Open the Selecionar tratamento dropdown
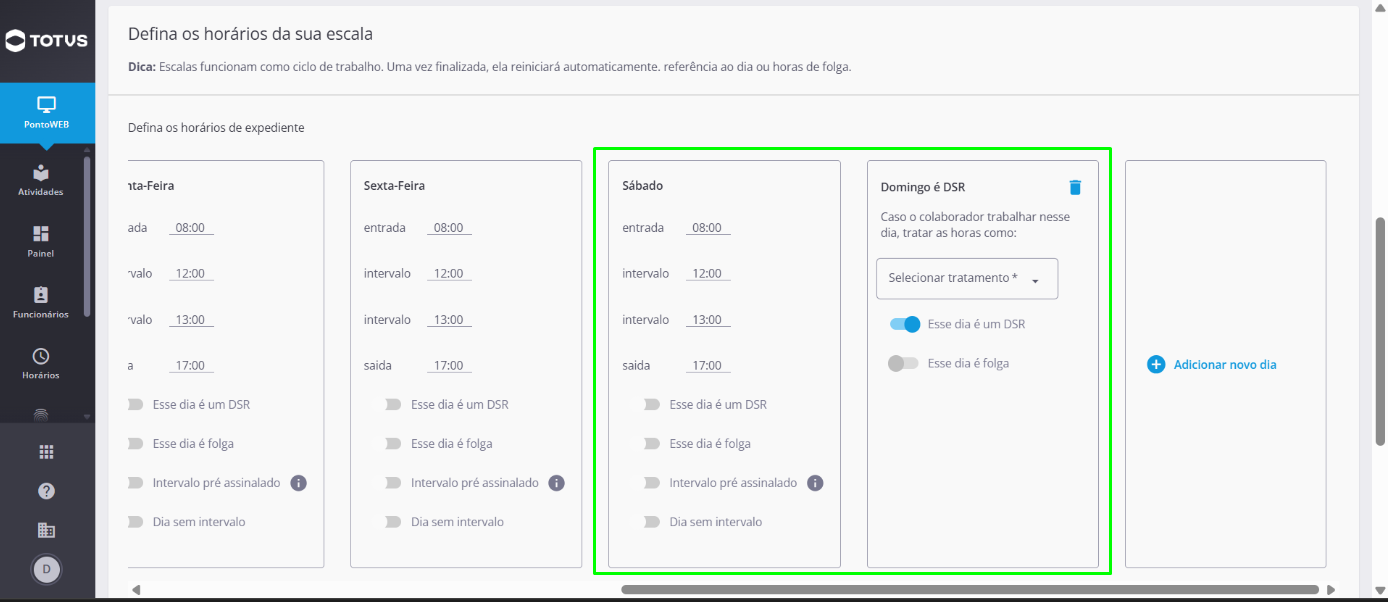The height and width of the screenshot is (602, 1390). (967, 279)
